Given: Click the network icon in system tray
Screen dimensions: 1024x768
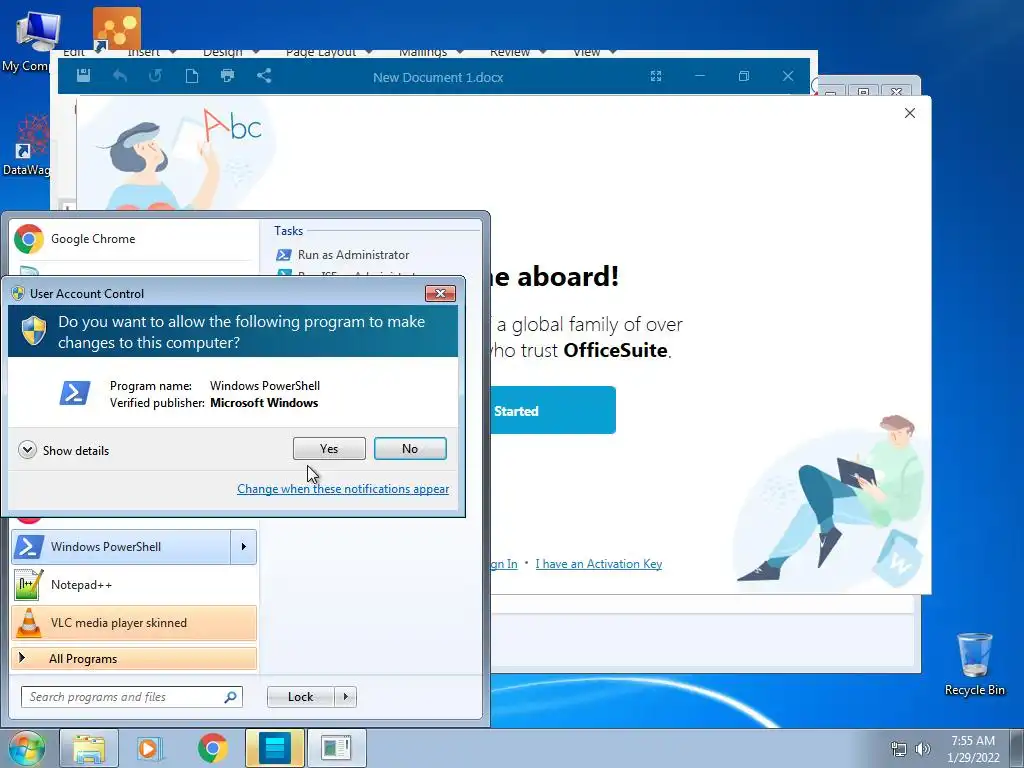Looking at the screenshot, I should pos(899,749).
